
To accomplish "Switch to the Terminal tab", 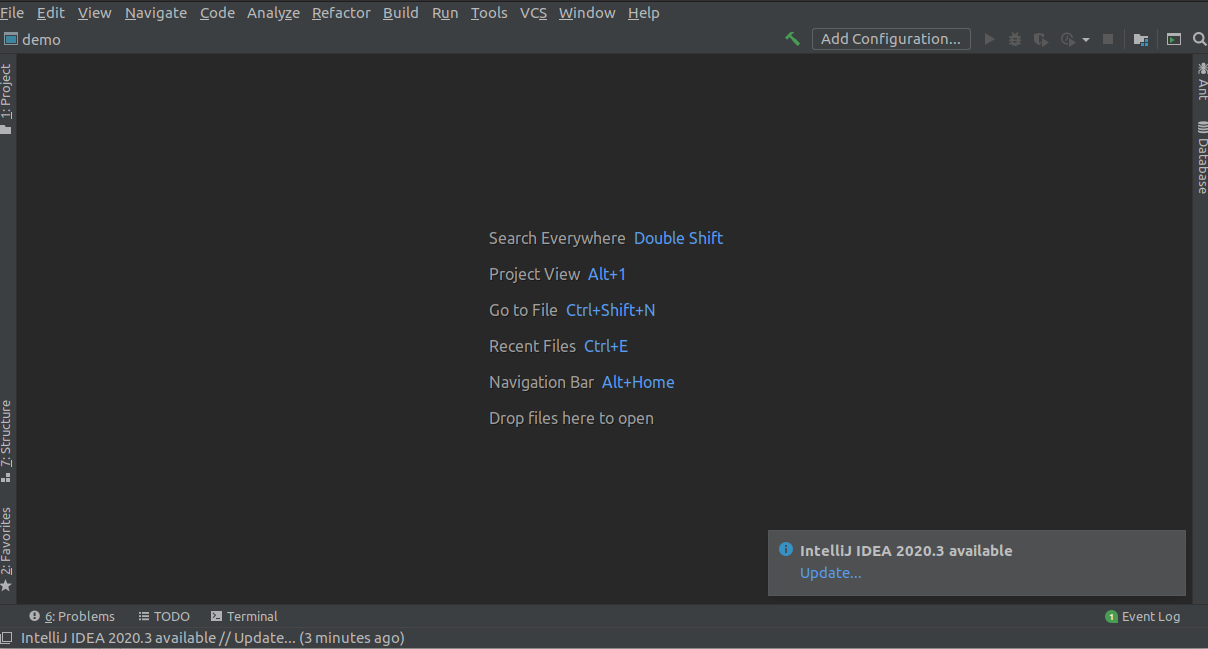I will [244, 616].
